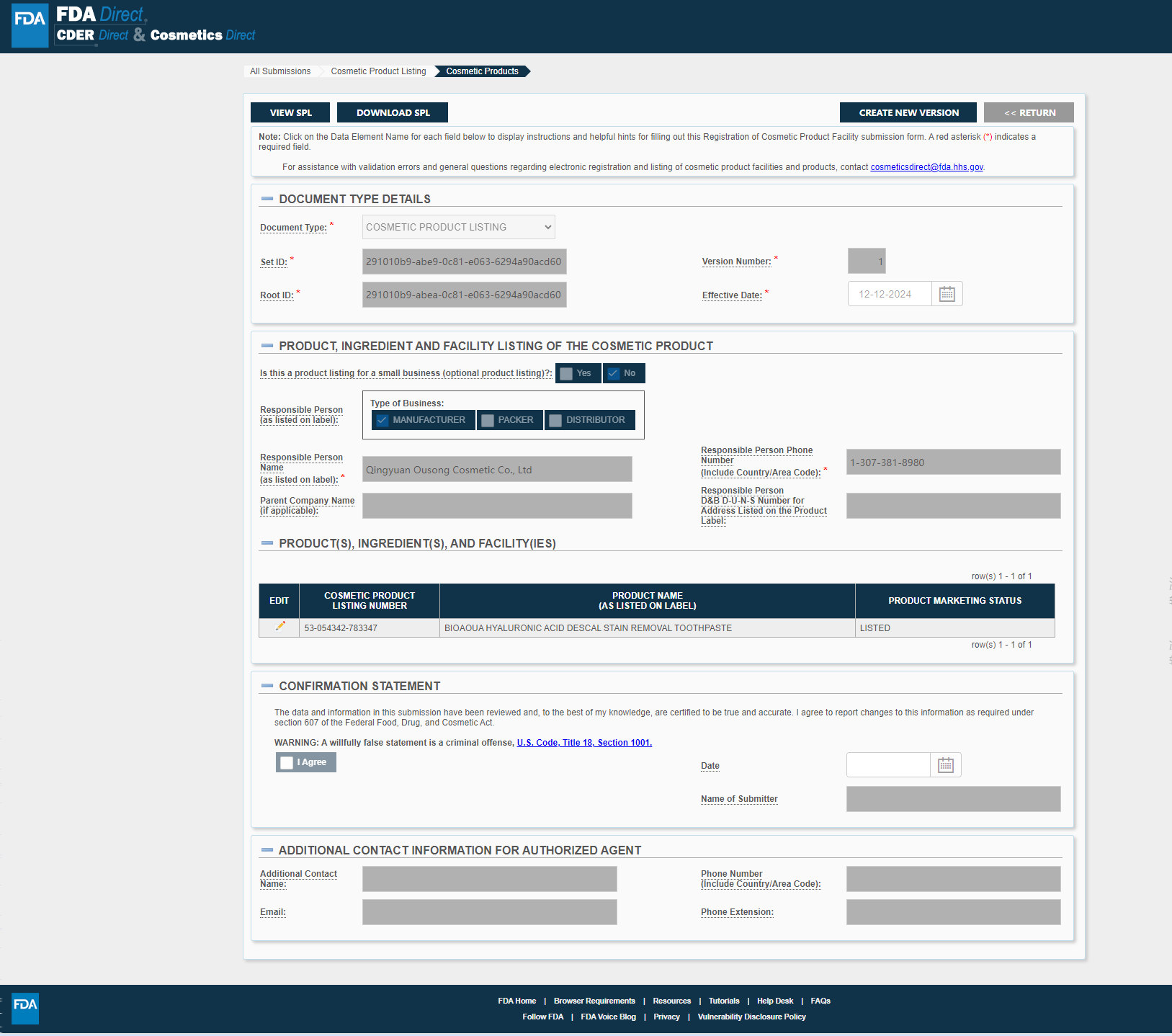Screen dimensions: 1172x1036
Task: Go to All Submissions breadcrumb
Action: pos(280,71)
